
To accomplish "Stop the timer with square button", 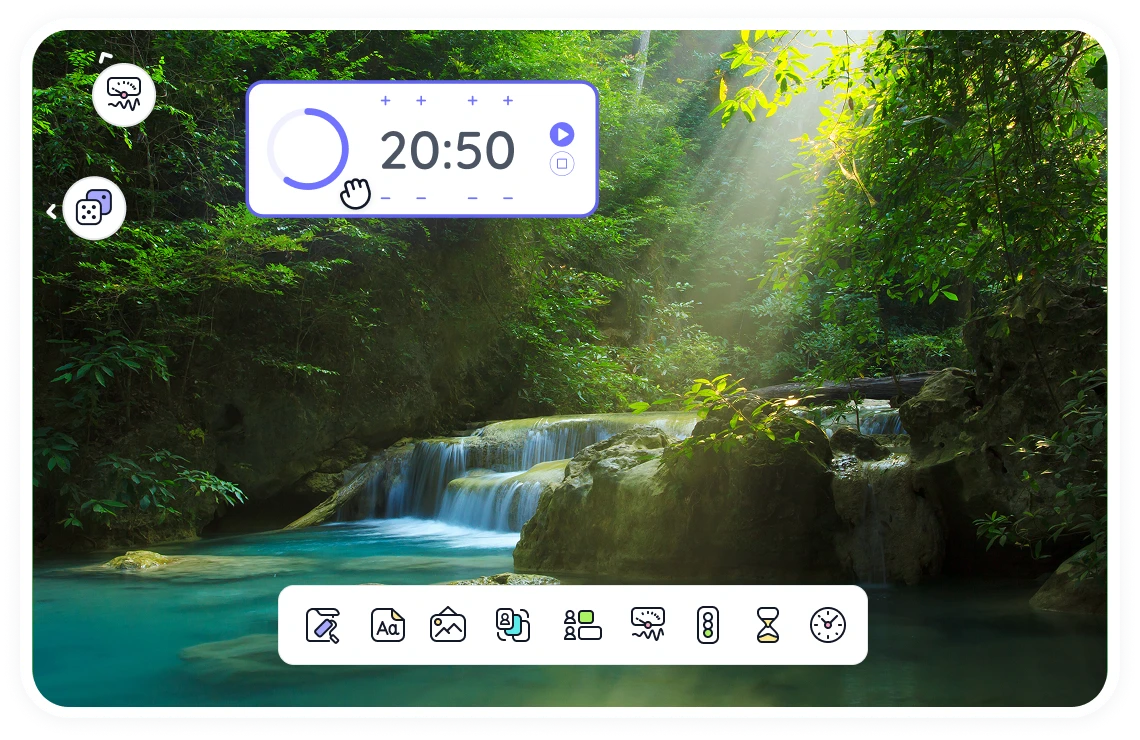I will coord(562,164).
